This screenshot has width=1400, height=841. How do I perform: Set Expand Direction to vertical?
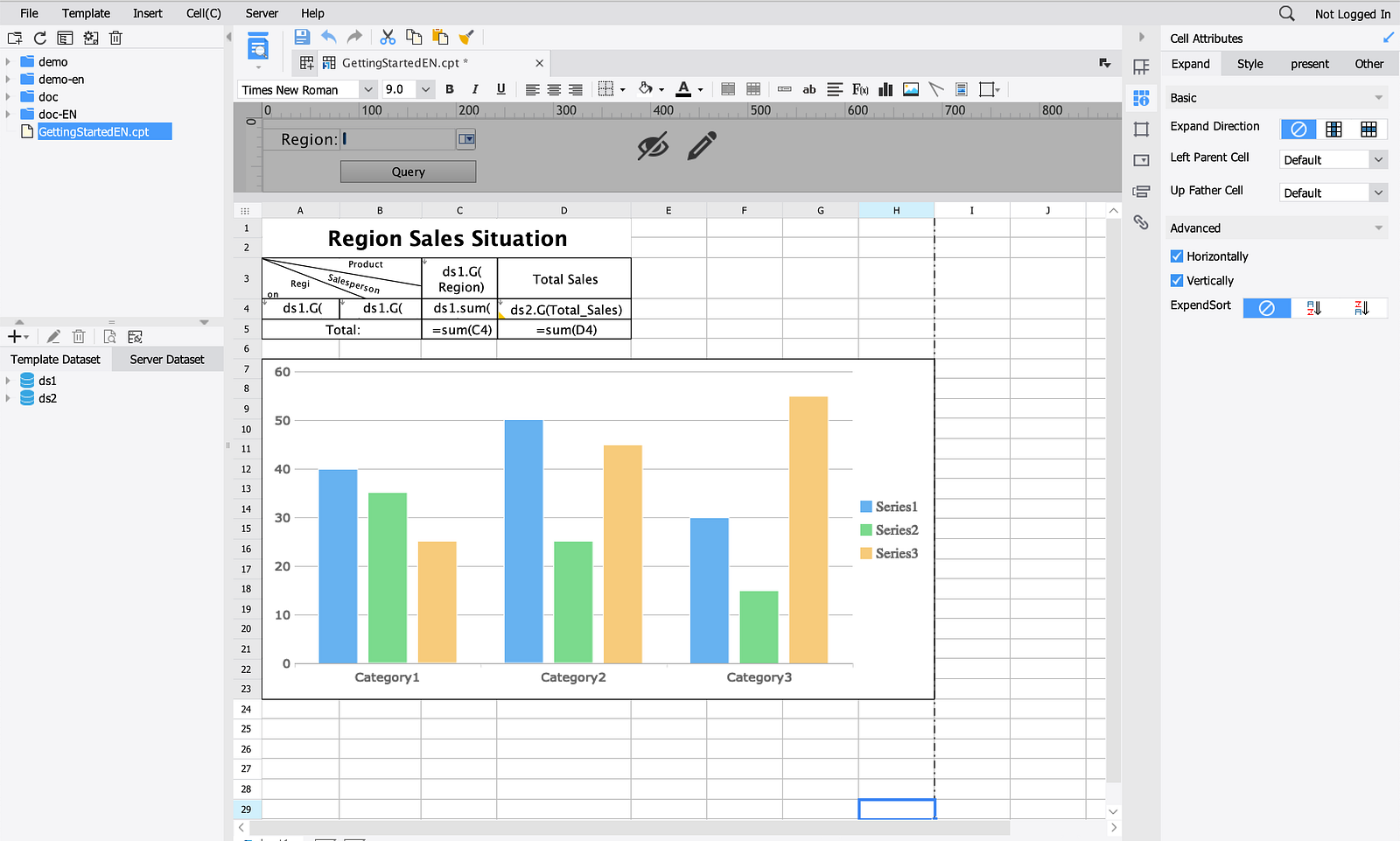point(1333,130)
